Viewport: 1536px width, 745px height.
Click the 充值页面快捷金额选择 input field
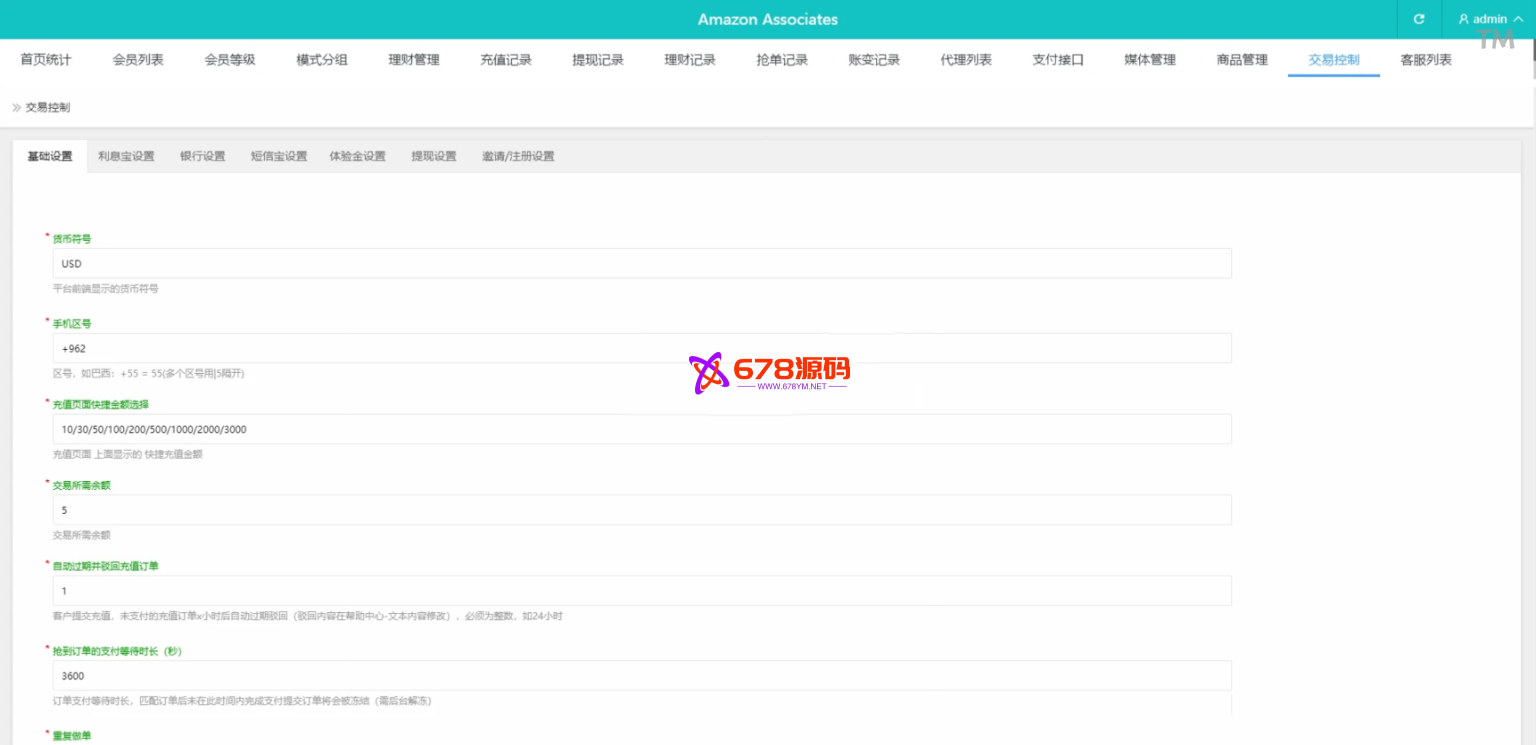pyautogui.click(x=640, y=430)
